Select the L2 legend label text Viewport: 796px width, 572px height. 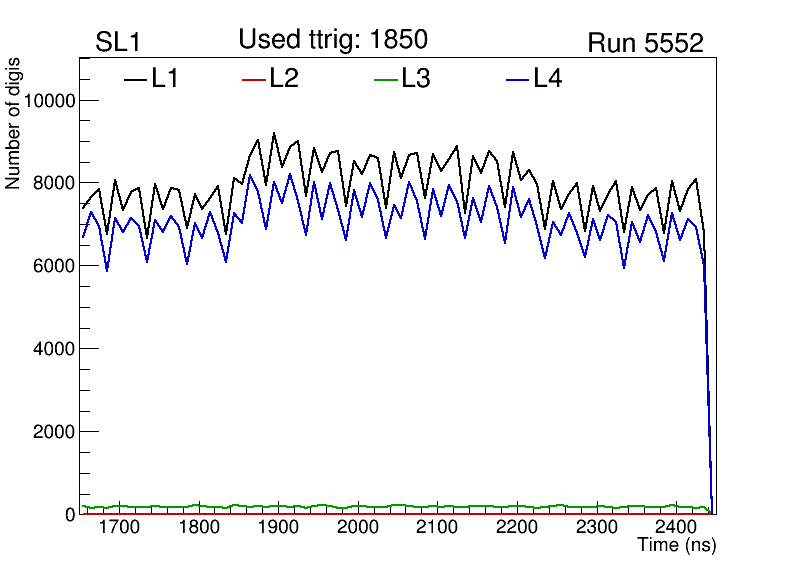tap(284, 78)
